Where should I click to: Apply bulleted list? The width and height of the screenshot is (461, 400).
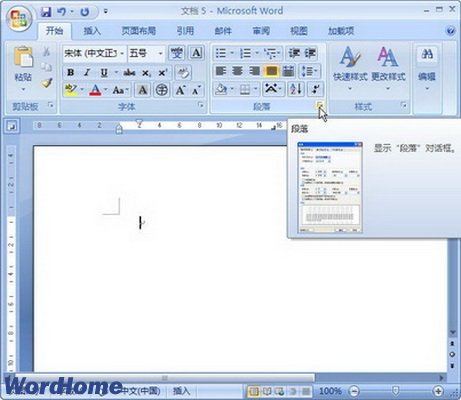click(221, 53)
